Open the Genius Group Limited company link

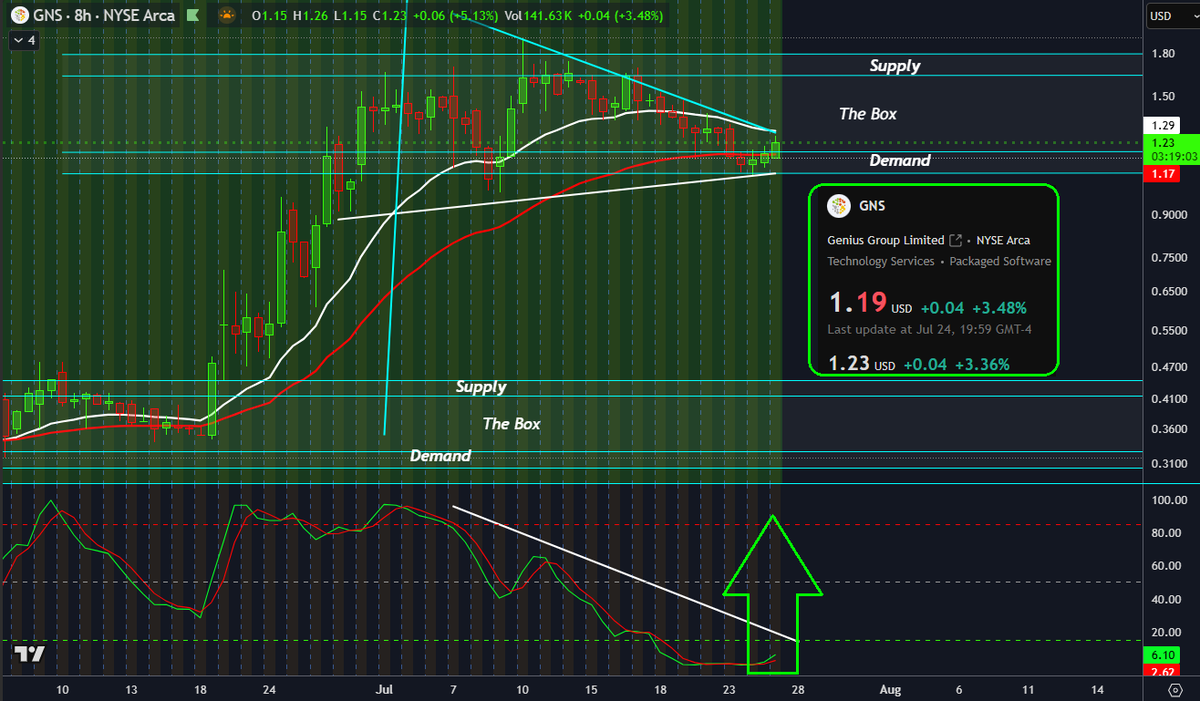coord(886,240)
